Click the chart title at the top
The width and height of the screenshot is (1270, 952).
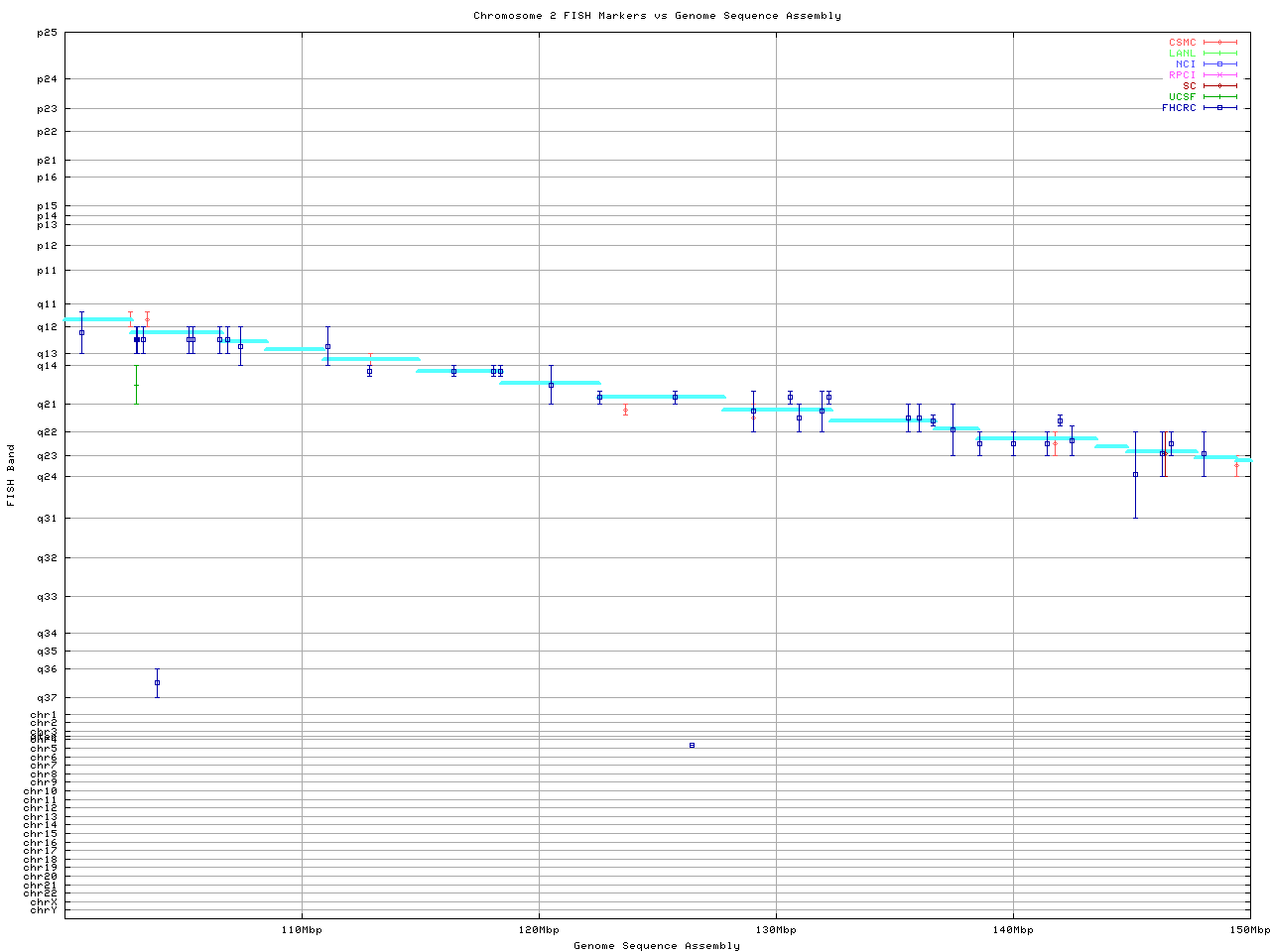point(657,16)
